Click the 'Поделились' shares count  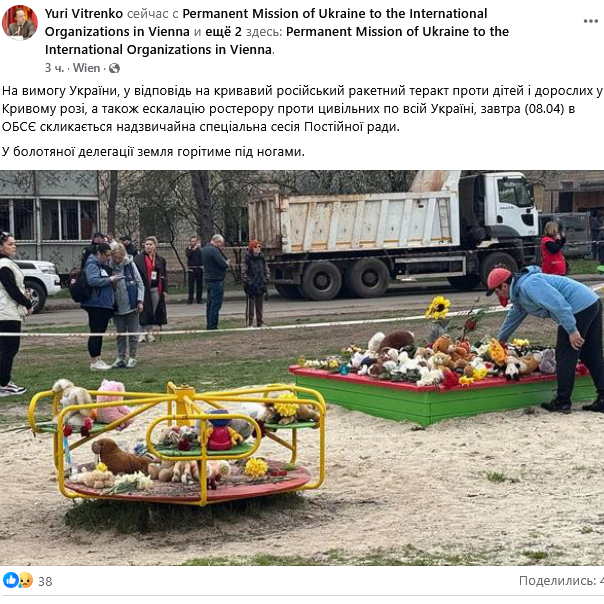[561, 580]
